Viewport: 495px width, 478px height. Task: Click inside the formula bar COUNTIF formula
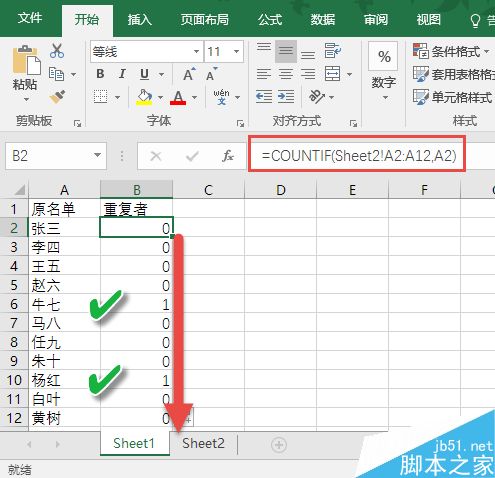tap(359, 156)
